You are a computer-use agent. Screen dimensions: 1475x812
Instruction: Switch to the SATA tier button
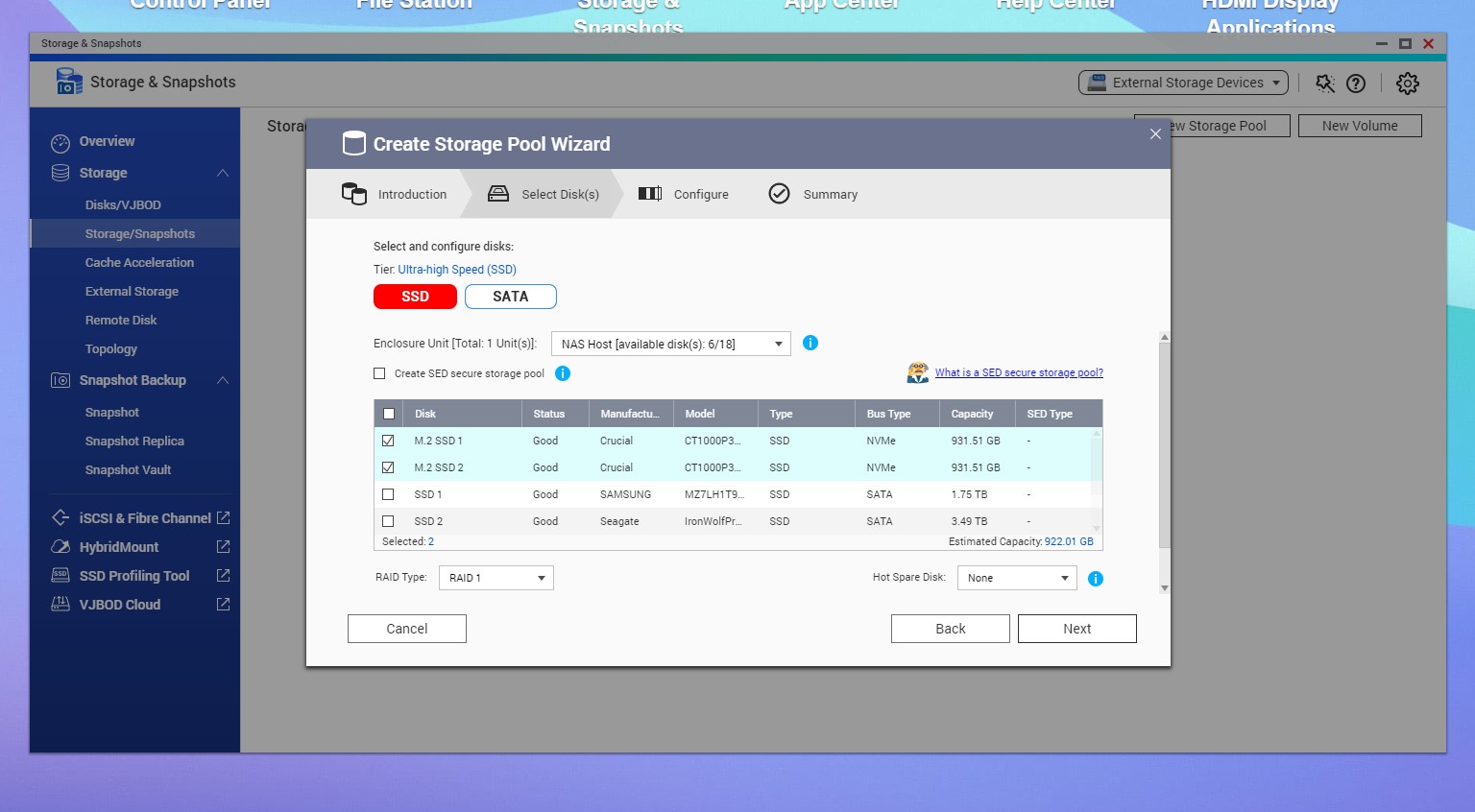(x=510, y=297)
